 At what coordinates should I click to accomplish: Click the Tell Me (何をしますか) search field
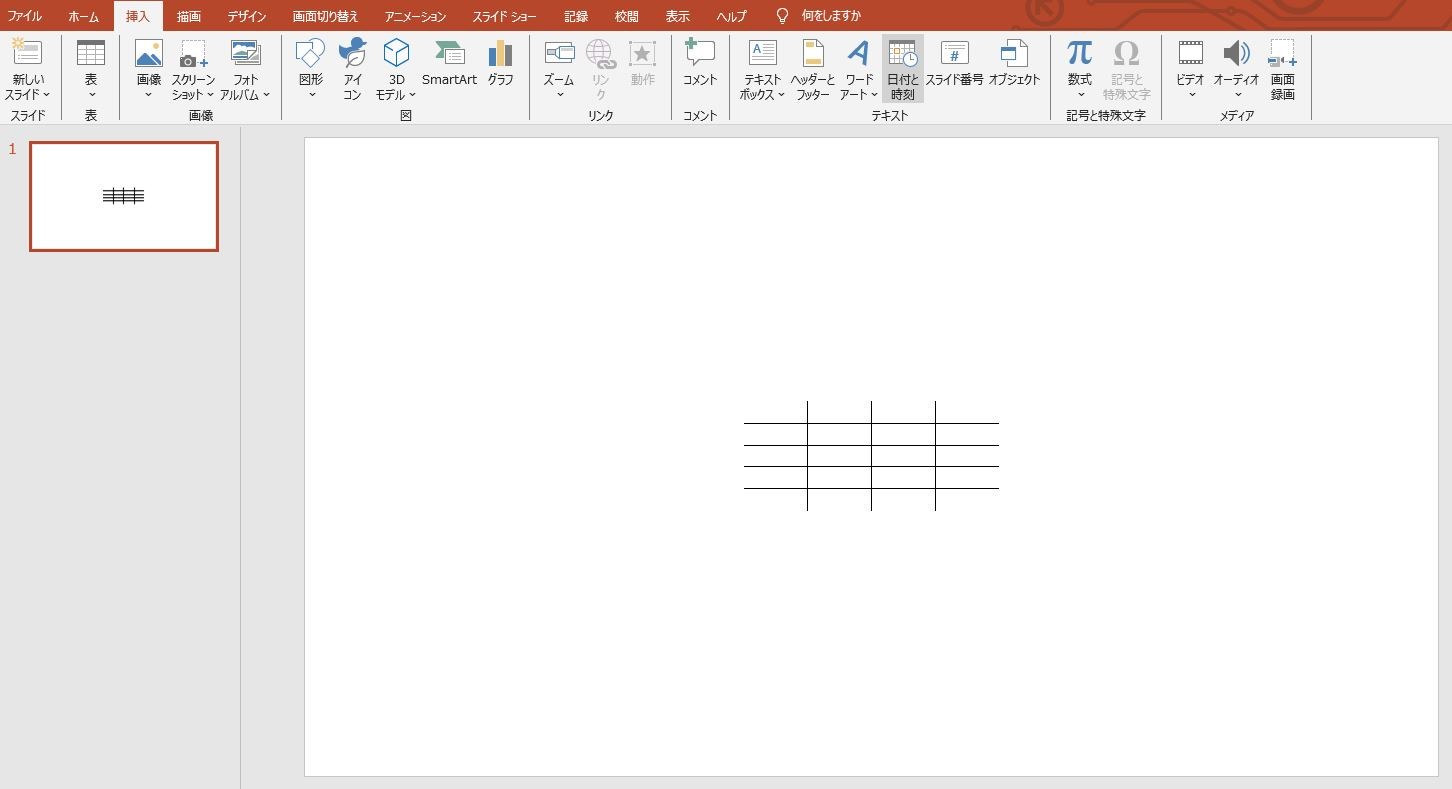(x=831, y=16)
